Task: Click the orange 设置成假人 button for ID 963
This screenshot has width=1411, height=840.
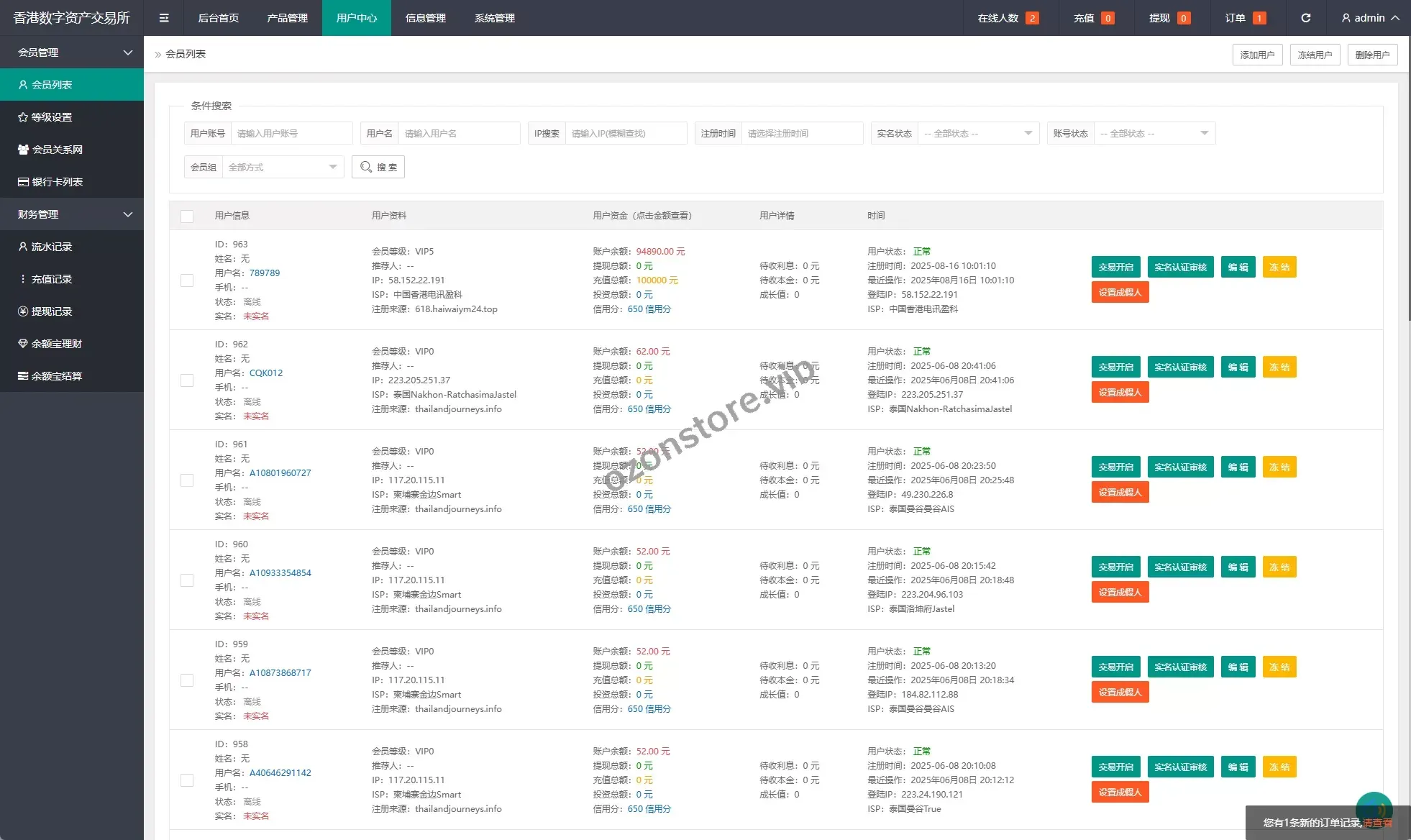Action: [x=1120, y=292]
